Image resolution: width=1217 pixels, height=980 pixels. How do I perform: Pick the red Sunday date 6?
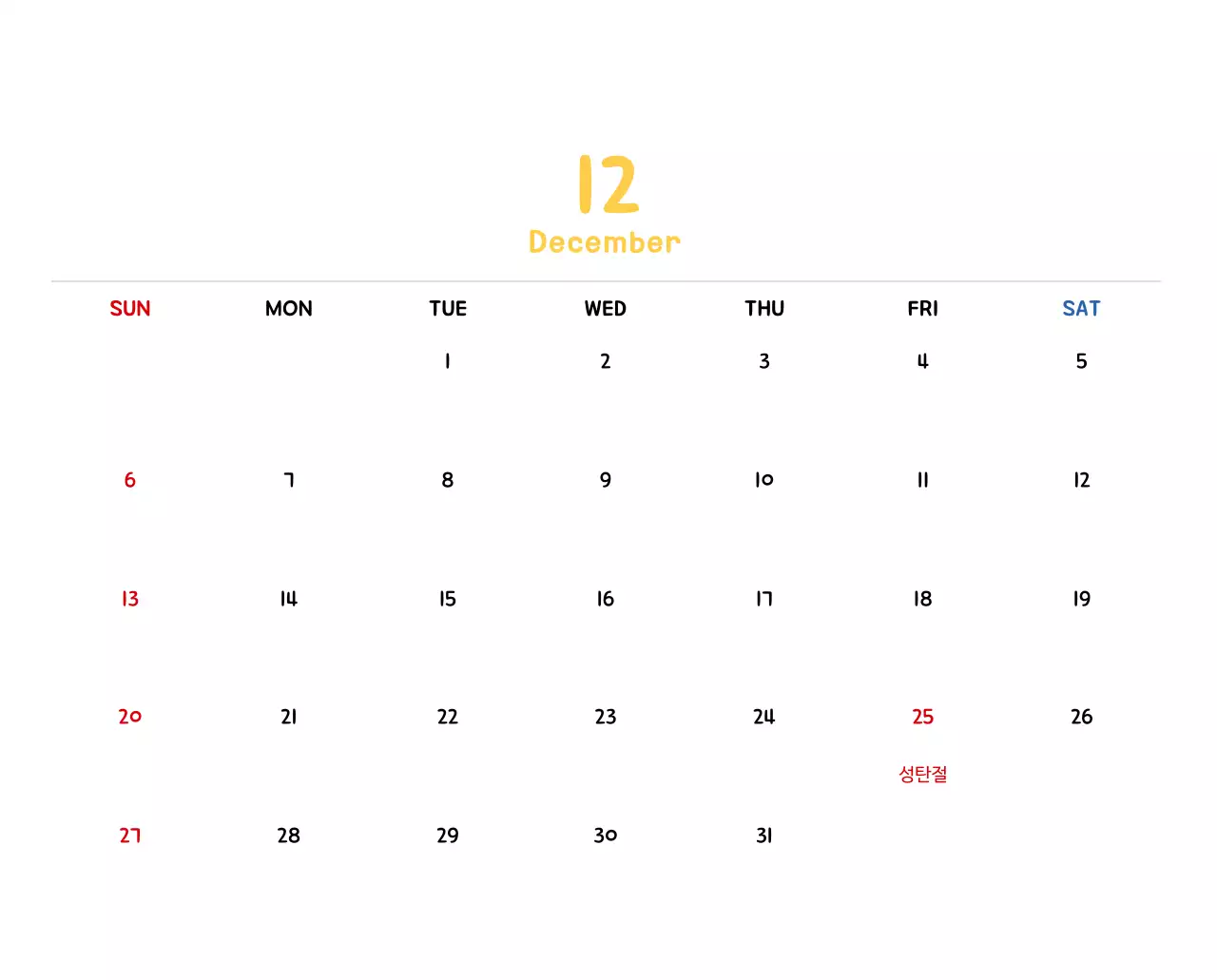point(130,480)
